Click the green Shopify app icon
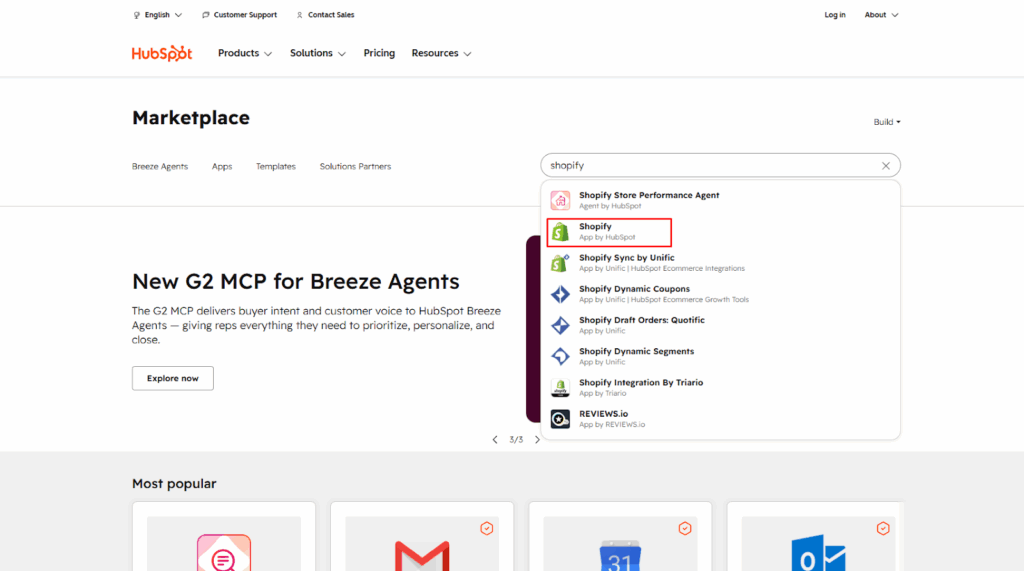 [560, 232]
